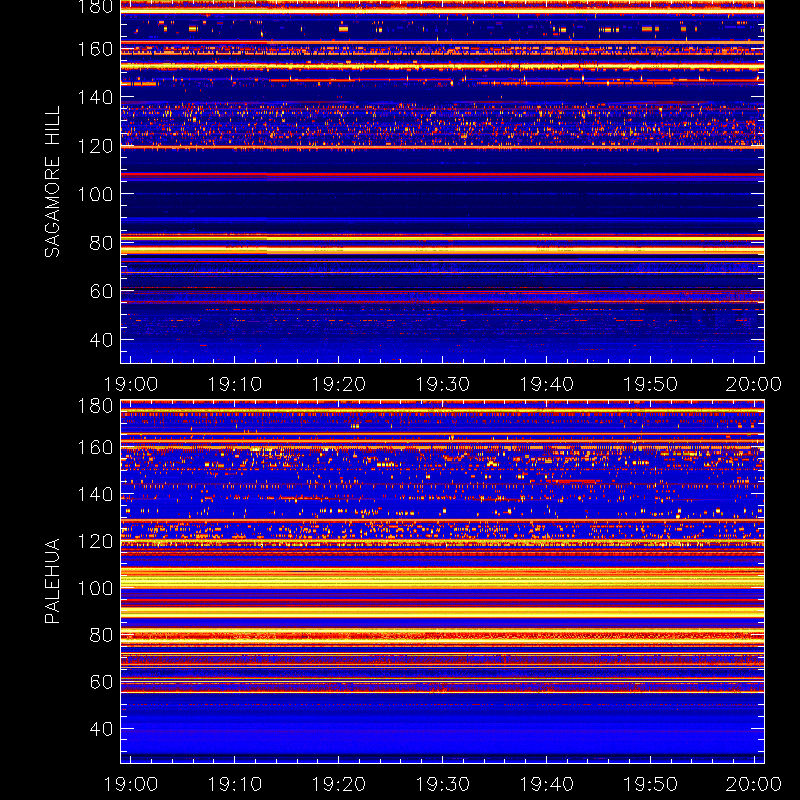Select the 140 tick label on Sagamore Hill axis
The width and height of the screenshot is (800, 800).
pos(95,97)
